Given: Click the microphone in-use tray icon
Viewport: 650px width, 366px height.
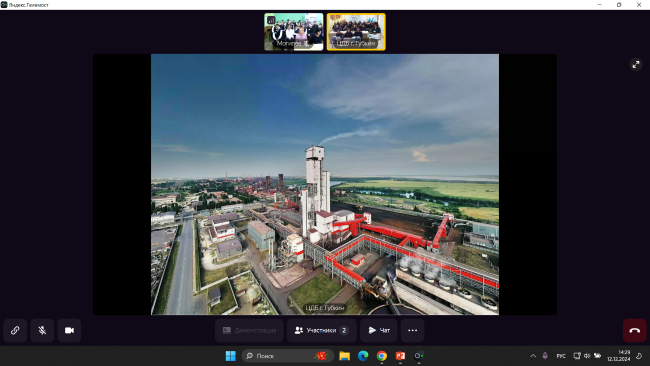Looking at the screenshot, I should pyautogui.click(x=545, y=356).
